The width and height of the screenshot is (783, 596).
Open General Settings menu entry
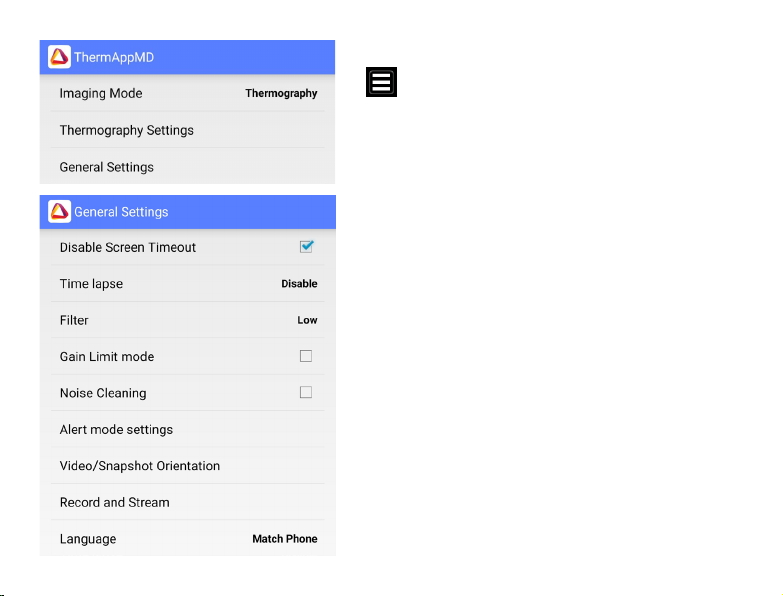point(107,167)
